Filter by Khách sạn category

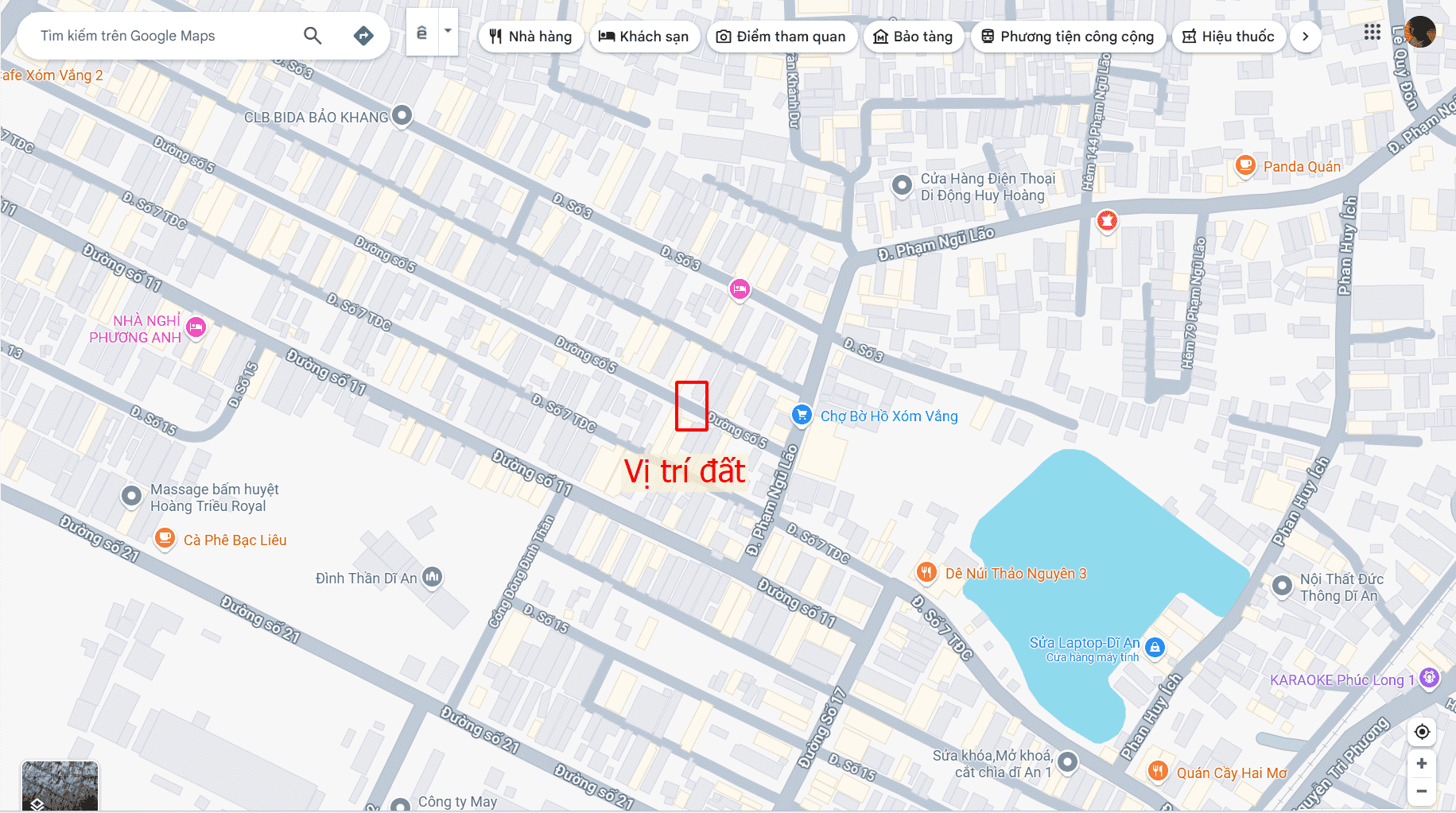pos(644,37)
